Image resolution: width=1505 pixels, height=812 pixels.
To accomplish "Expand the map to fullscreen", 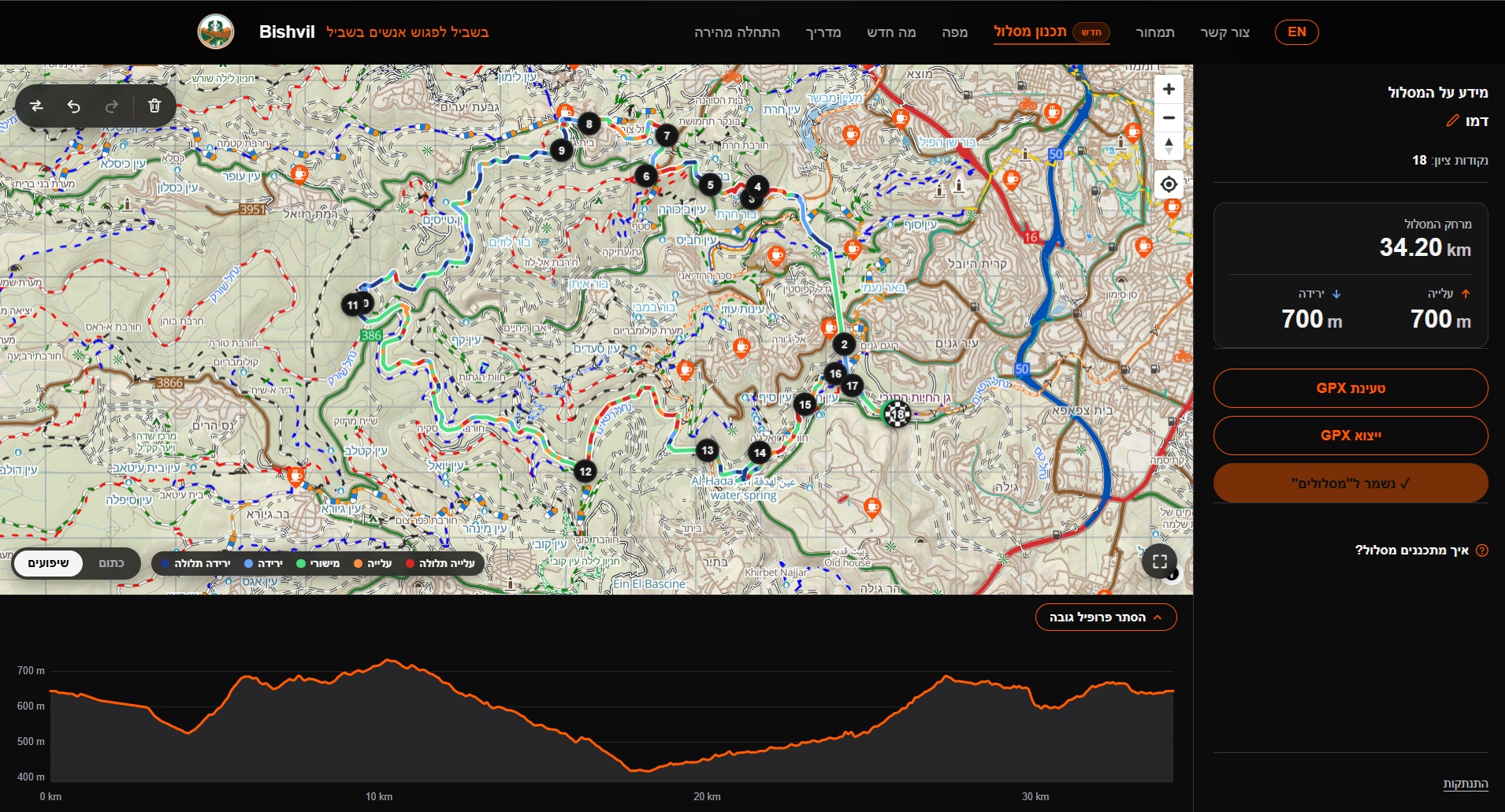I will tap(1159, 562).
